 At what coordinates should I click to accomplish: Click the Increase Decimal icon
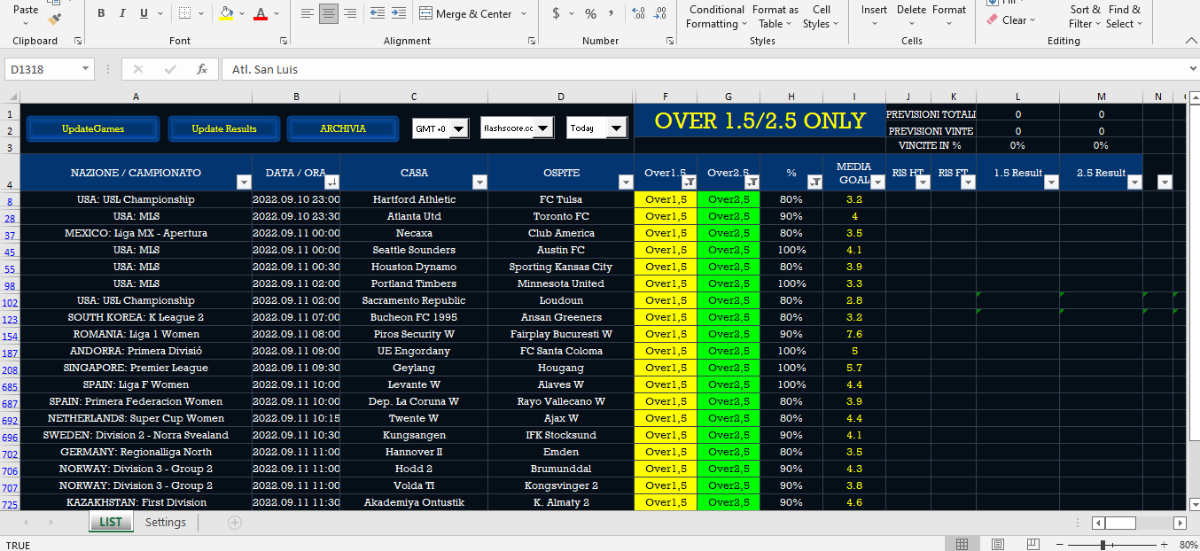click(638, 14)
